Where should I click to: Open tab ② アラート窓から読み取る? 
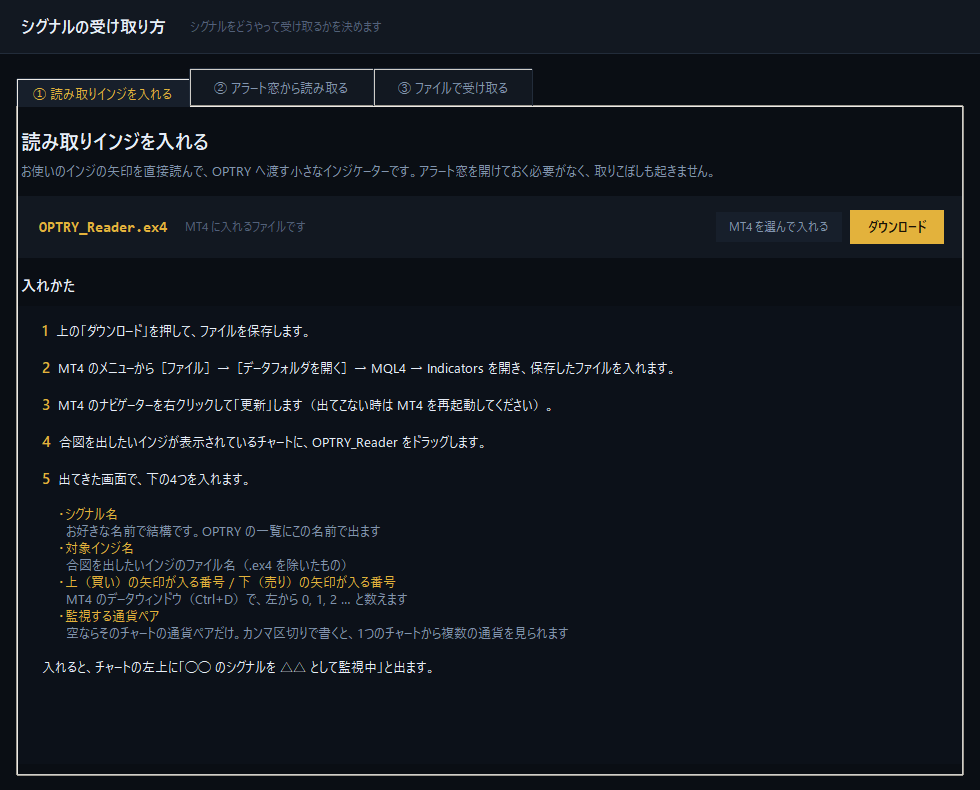(281, 88)
